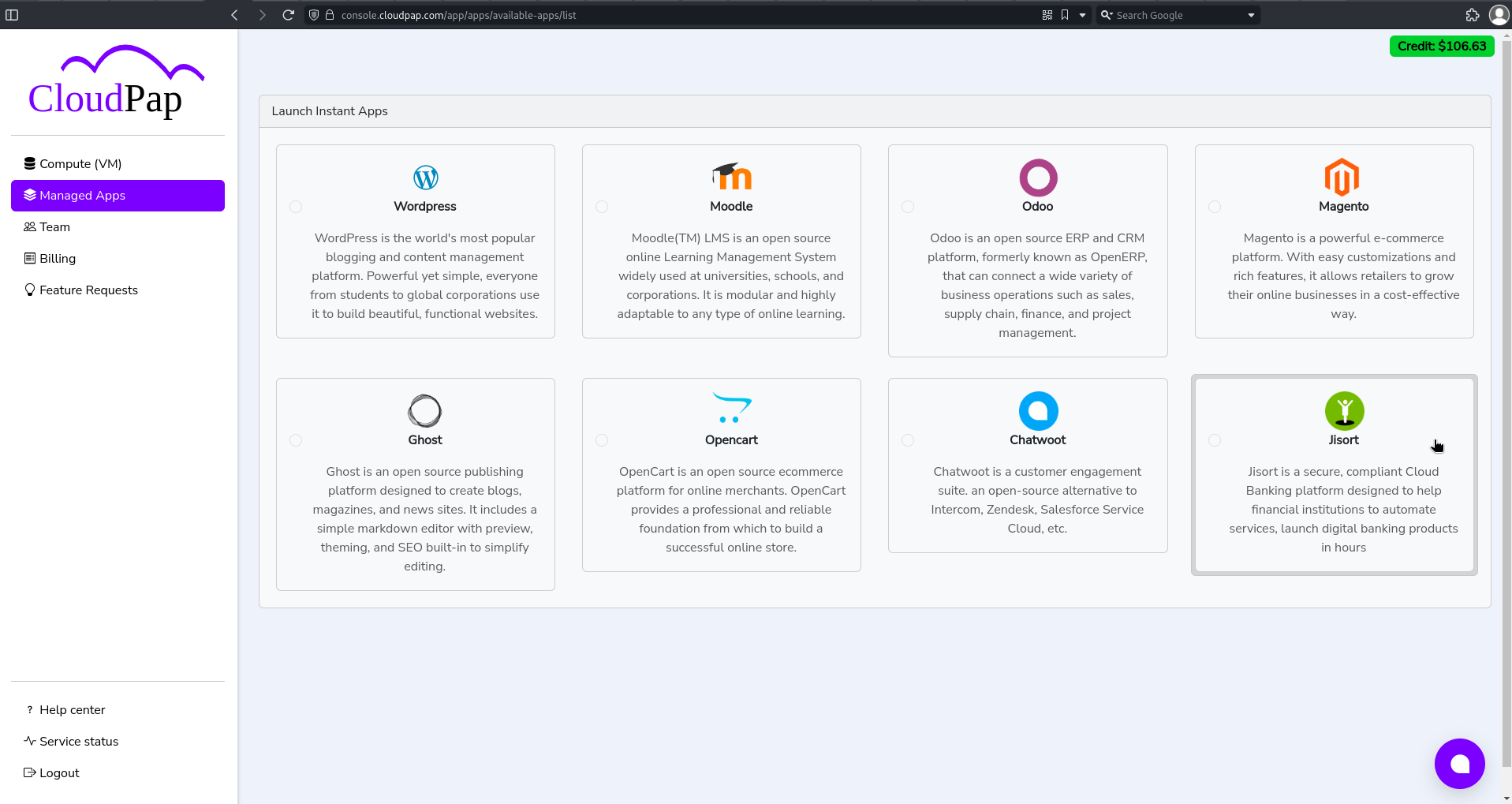Screen dimensions: 1512x804
Task: Select the Wordpress app icon
Action: pyautogui.click(x=425, y=177)
